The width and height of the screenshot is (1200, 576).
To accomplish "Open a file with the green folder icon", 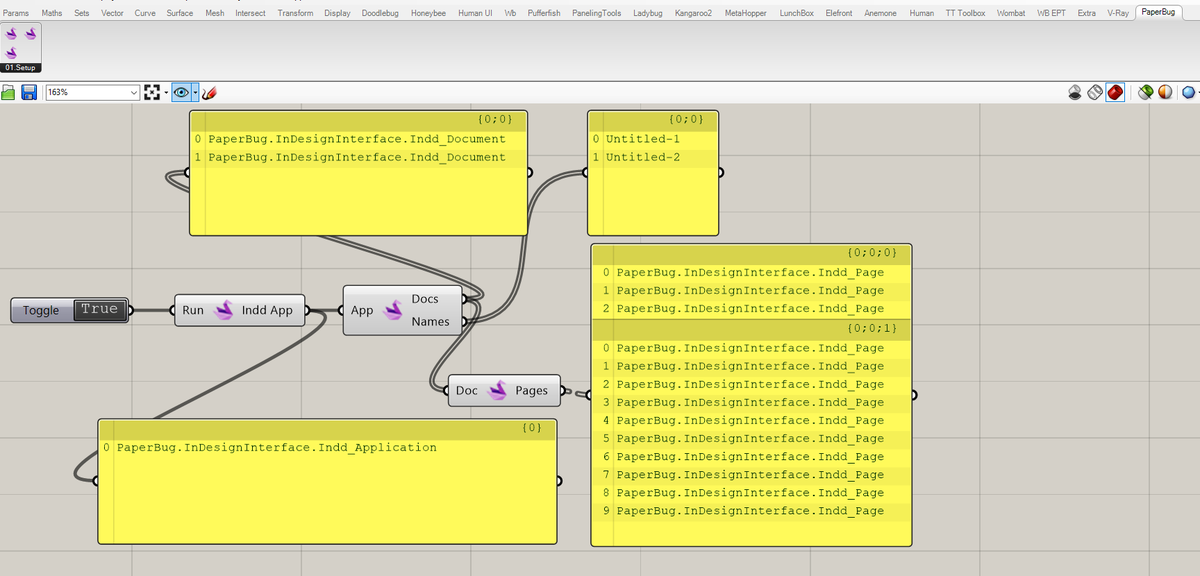I will (9, 92).
